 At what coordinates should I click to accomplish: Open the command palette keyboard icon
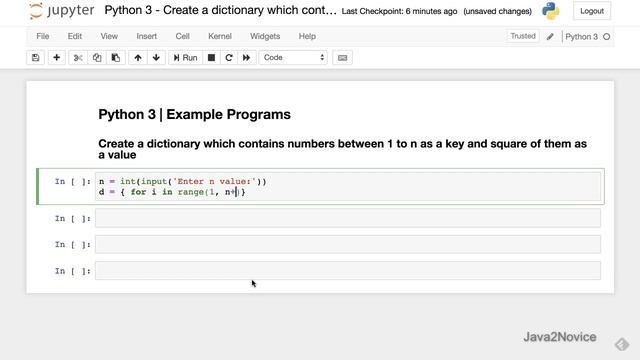(x=342, y=58)
